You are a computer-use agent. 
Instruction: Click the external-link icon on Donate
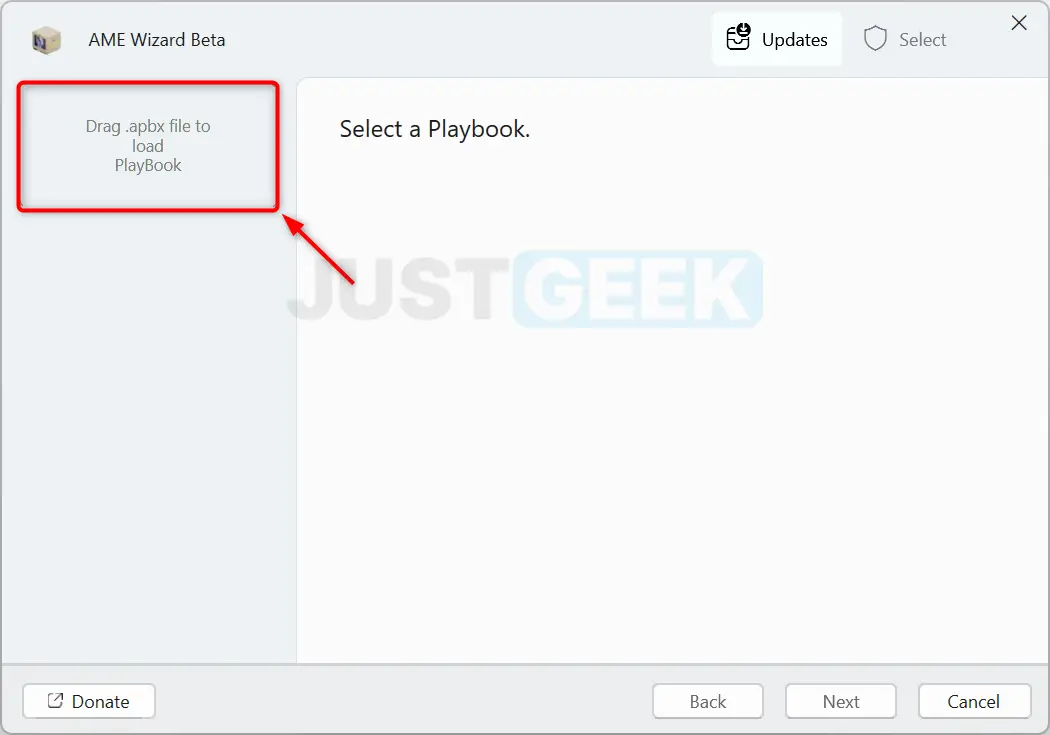pyautogui.click(x=56, y=700)
